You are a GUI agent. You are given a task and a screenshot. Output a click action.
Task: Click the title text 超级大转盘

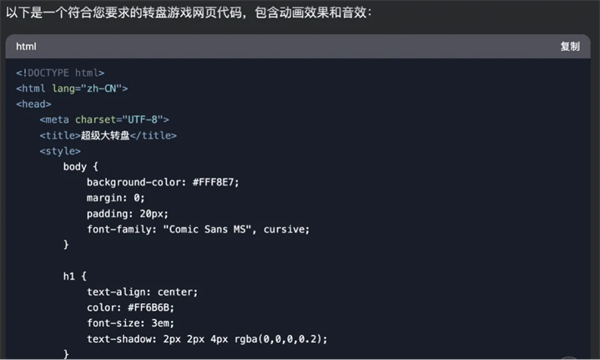(105, 135)
